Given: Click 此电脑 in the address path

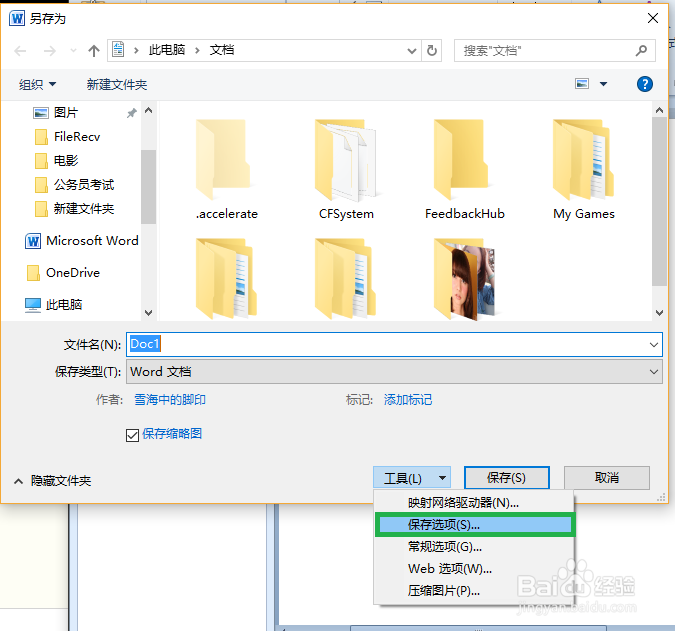Looking at the screenshot, I should 167,50.
